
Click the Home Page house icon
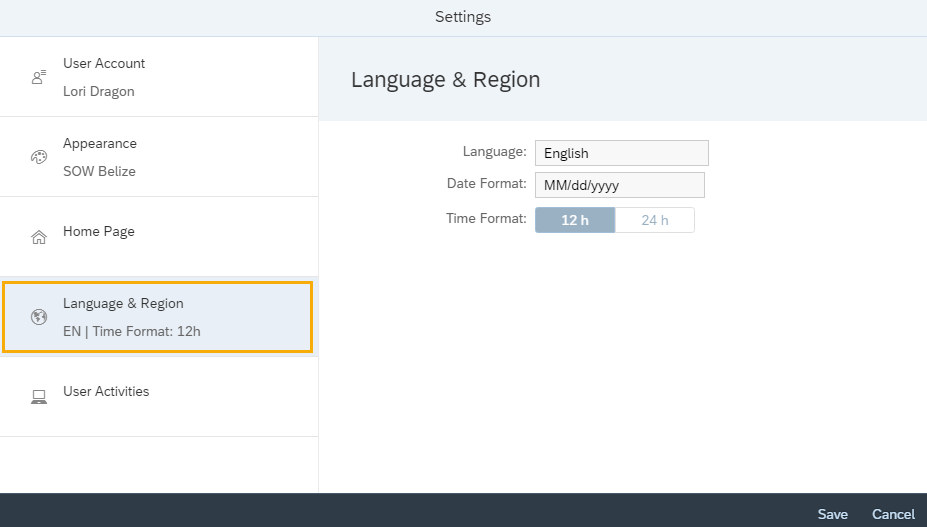(39, 237)
